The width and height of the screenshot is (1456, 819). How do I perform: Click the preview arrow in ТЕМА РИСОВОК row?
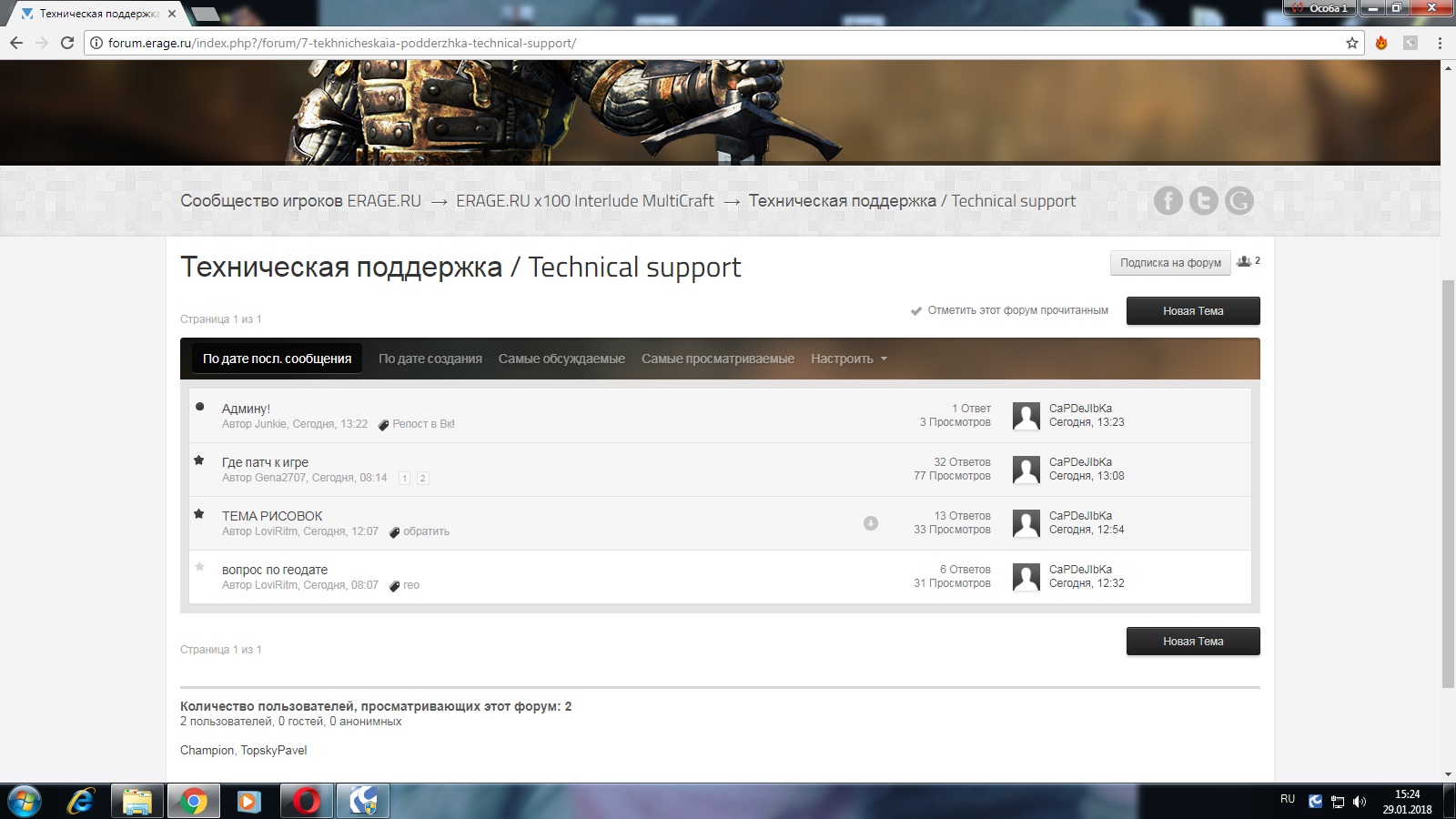pos(871,523)
